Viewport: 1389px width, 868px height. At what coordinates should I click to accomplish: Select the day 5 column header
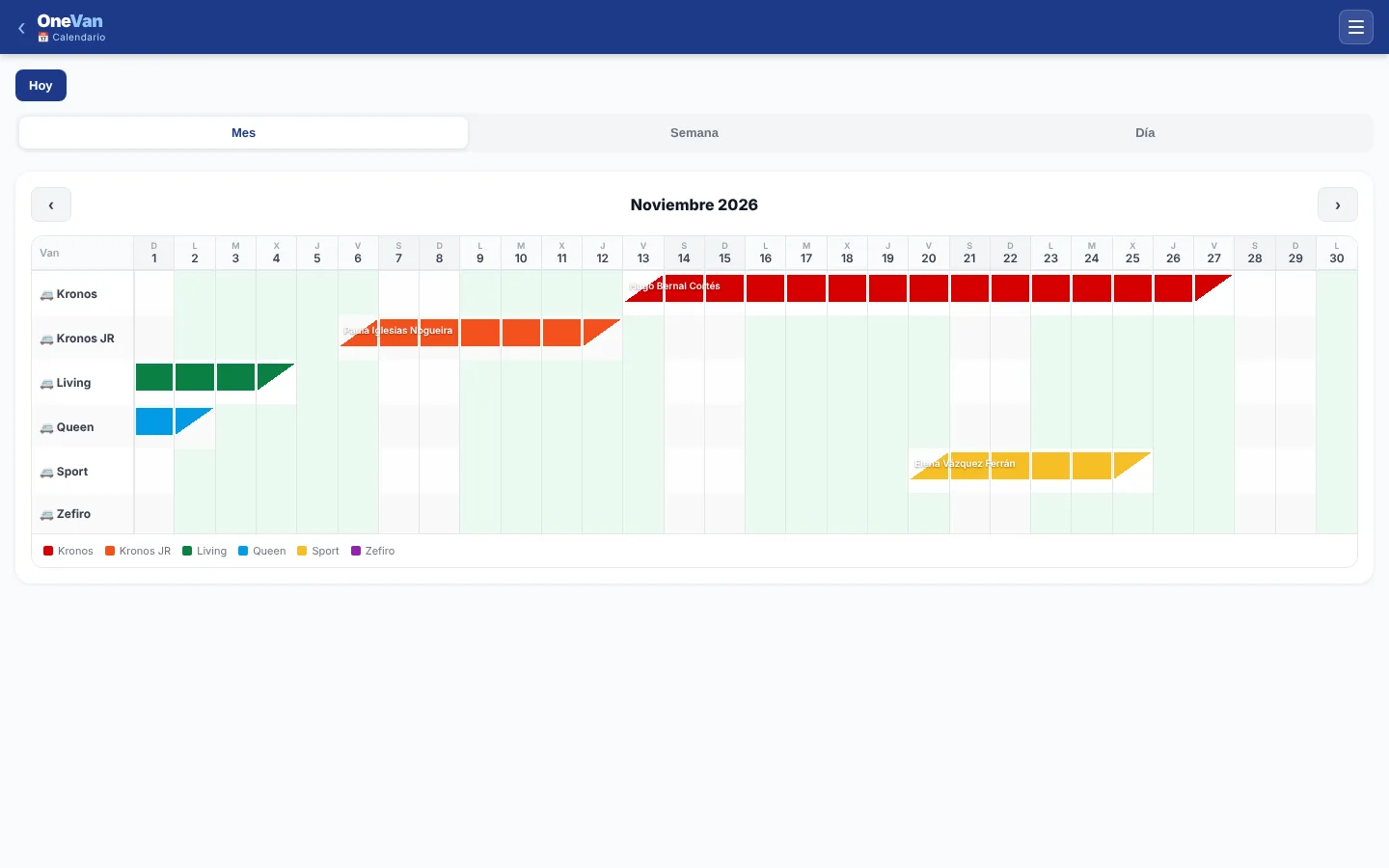[317, 253]
